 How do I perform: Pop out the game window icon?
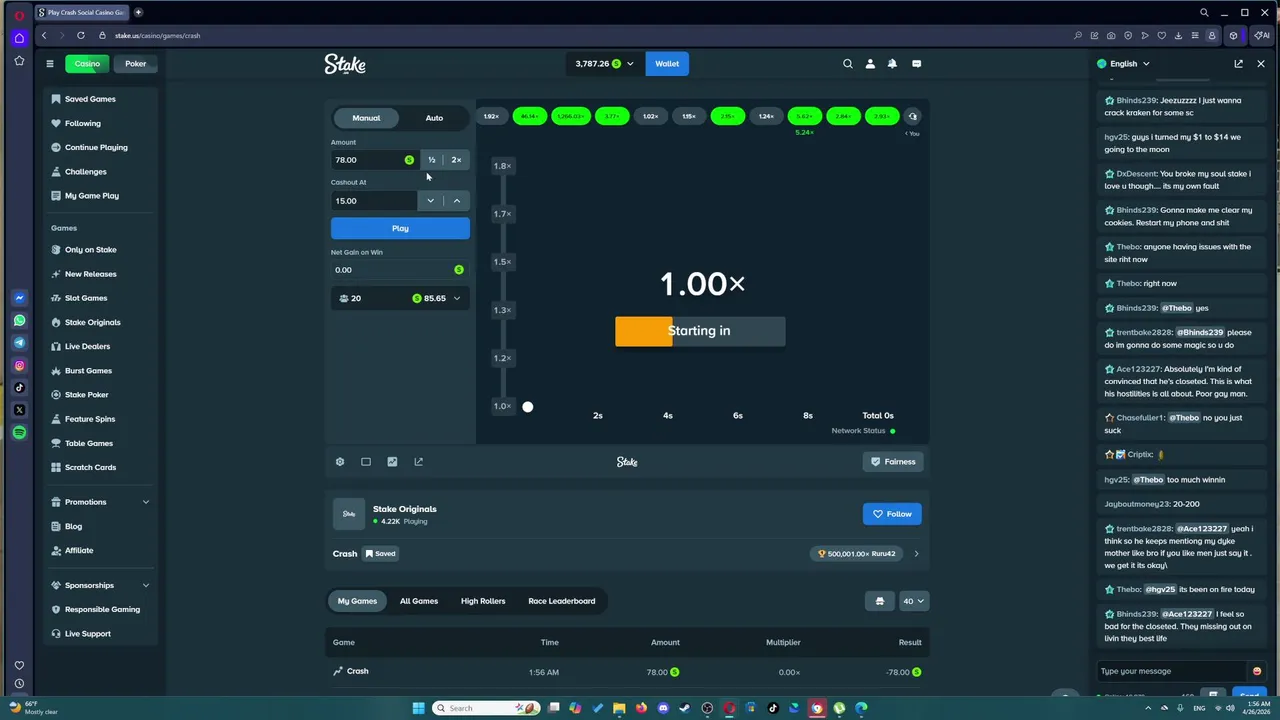tap(418, 462)
